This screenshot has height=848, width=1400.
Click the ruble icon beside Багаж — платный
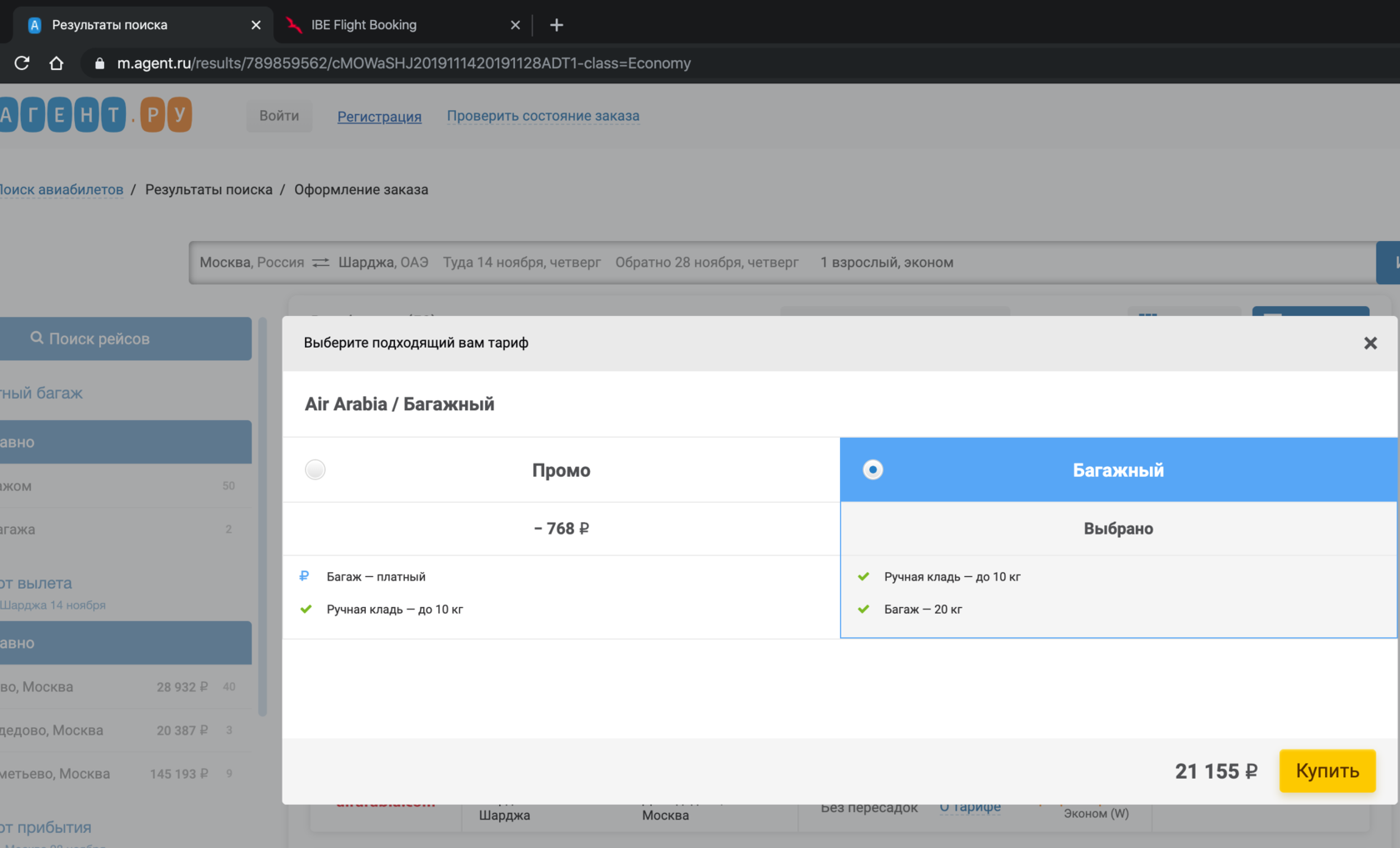[304, 576]
